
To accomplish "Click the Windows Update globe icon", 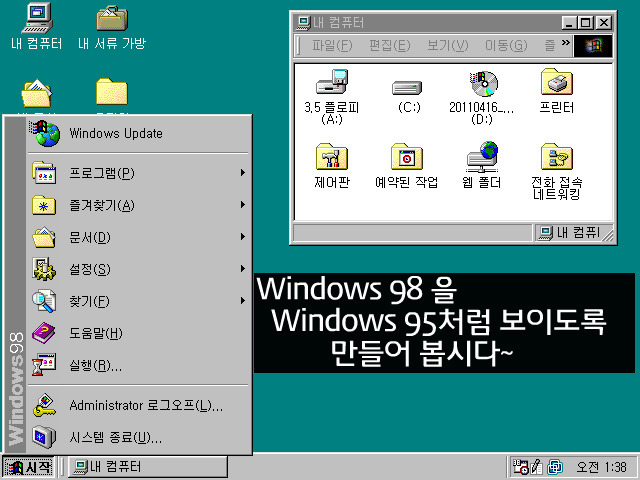I will click(x=45, y=133).
